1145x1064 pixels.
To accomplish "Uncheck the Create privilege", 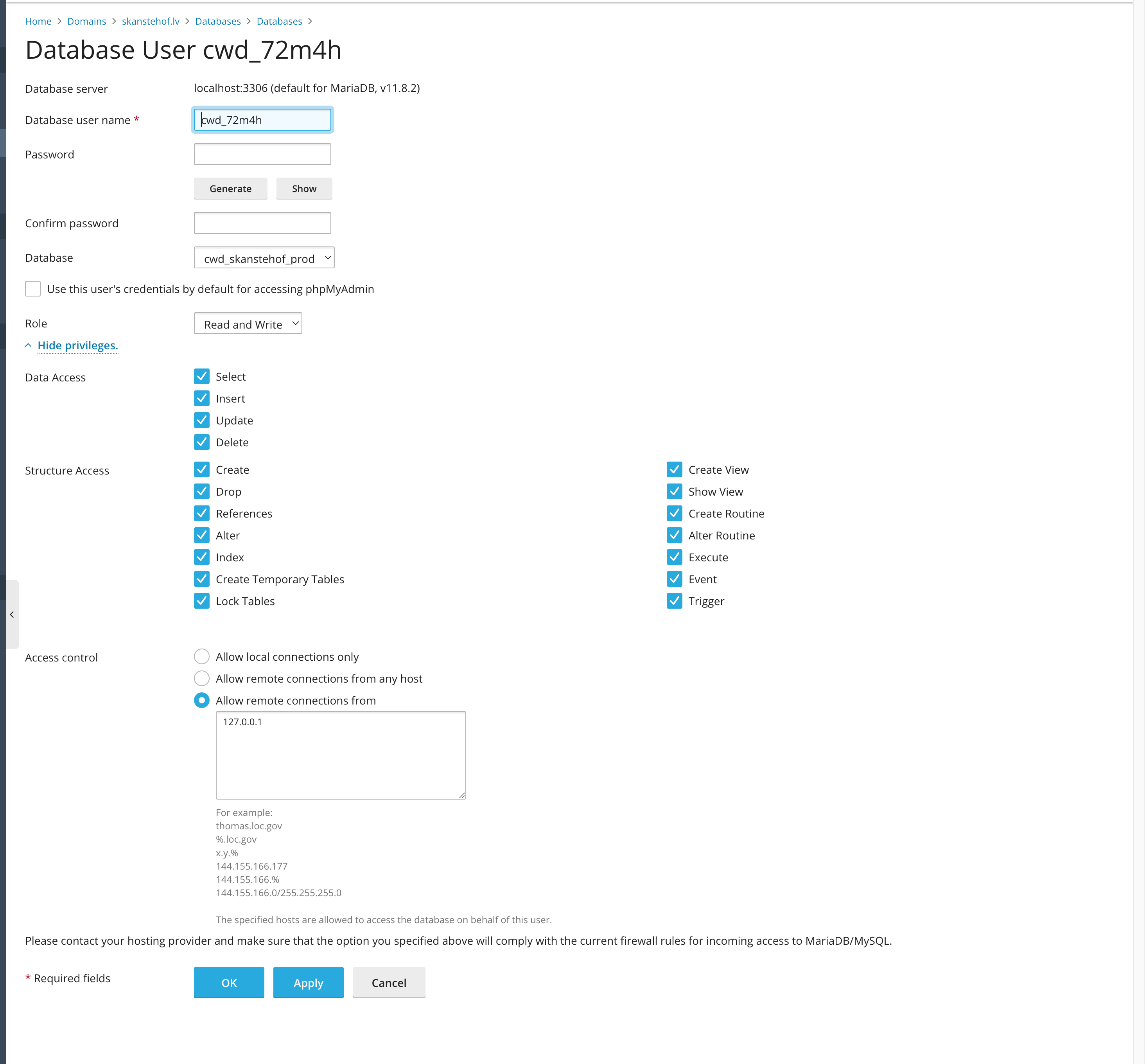I will coord(202,470).
